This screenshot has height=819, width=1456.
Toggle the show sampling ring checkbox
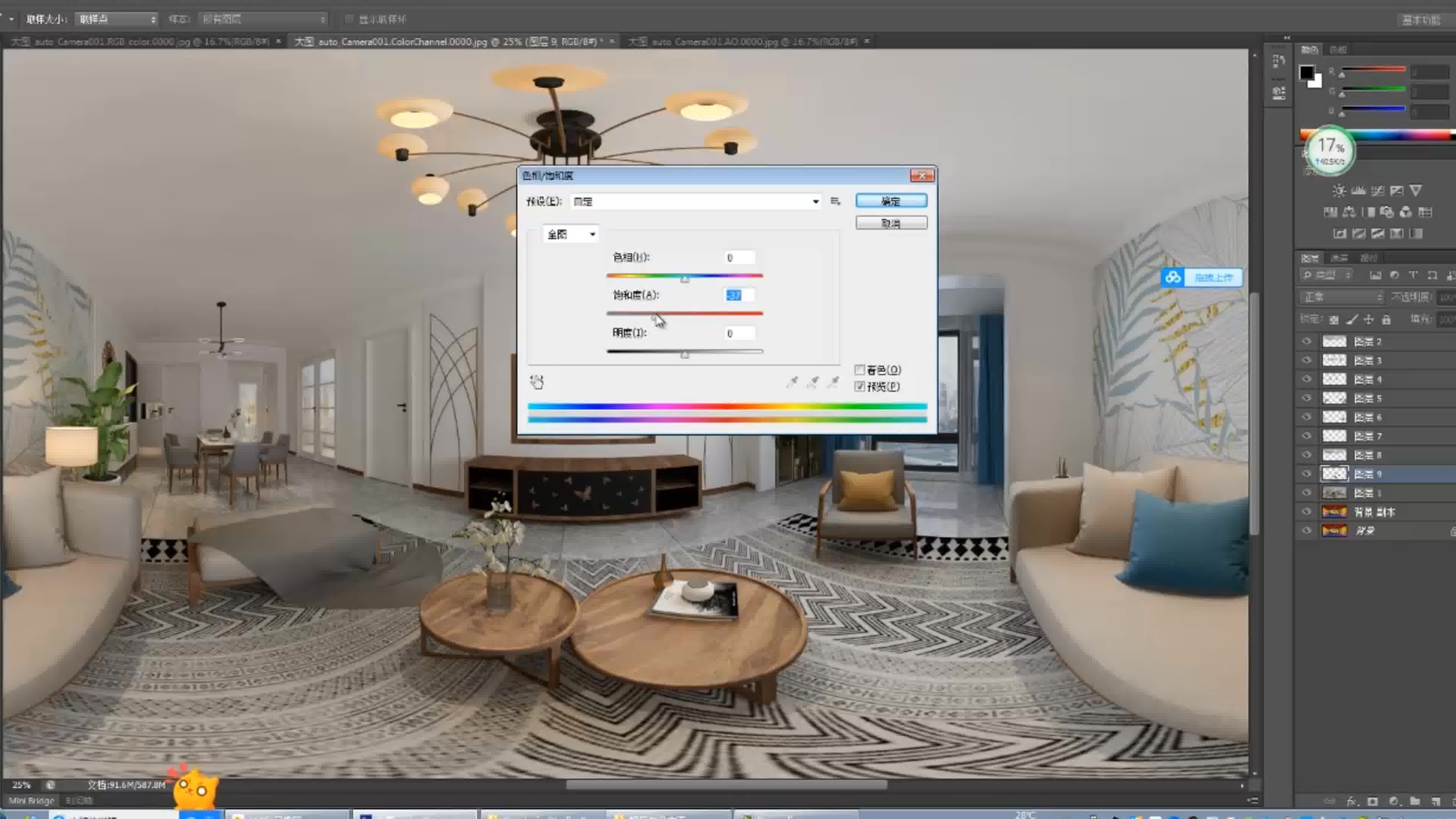pyautogui.click(x=349, y=19)
